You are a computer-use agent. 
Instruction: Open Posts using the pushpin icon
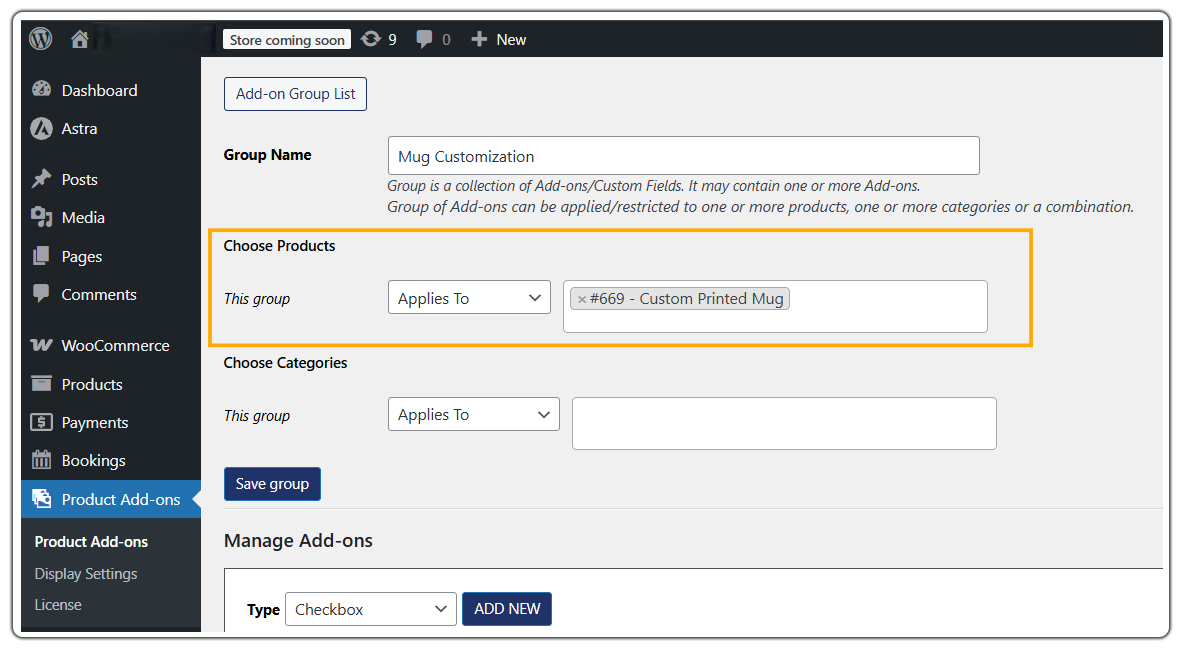click(x=42, y=179)
